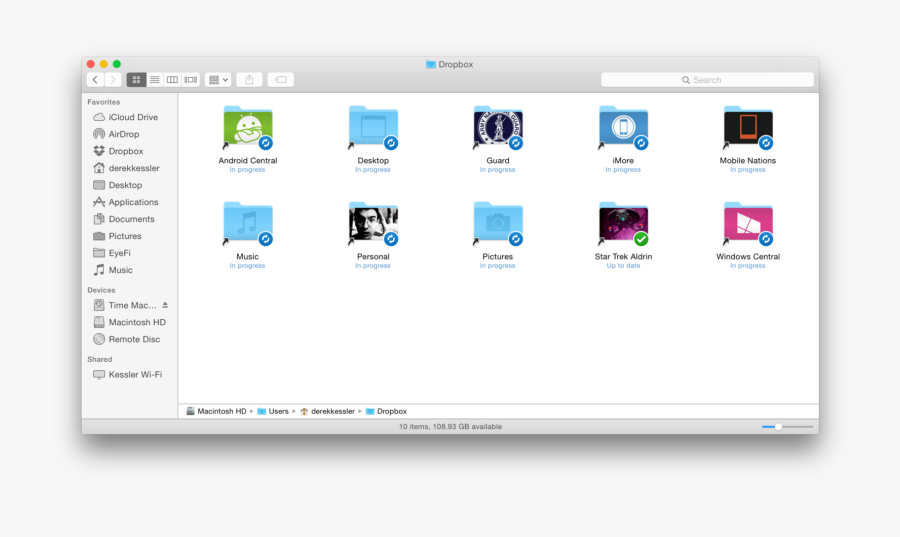Switch to list view
900x537 pixels.
(154, 80)
